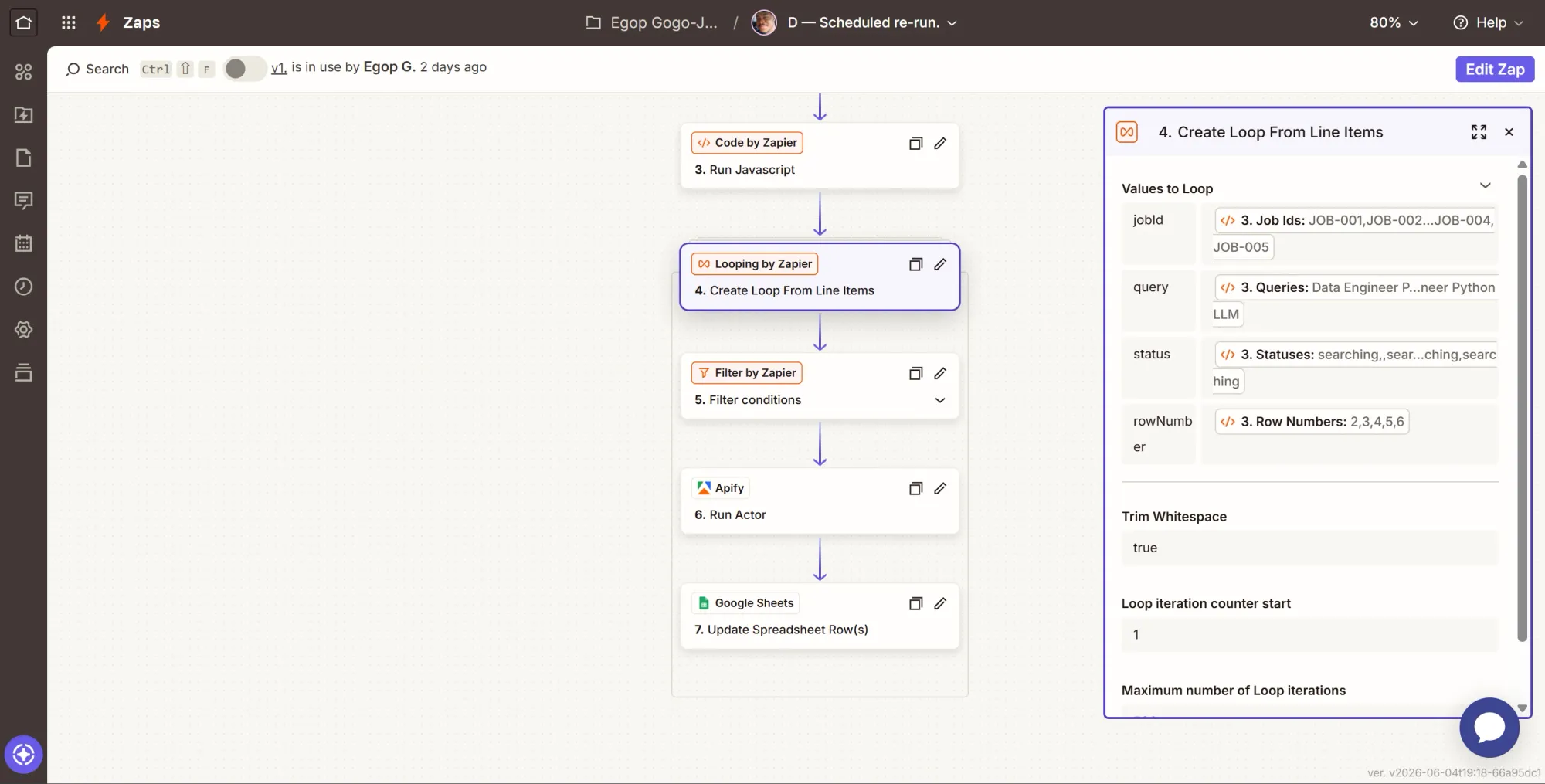This screenshot has height=784, width=1545.
Task: Edit step 3 Run Javascript with pencil
Action: click(940, 143)
